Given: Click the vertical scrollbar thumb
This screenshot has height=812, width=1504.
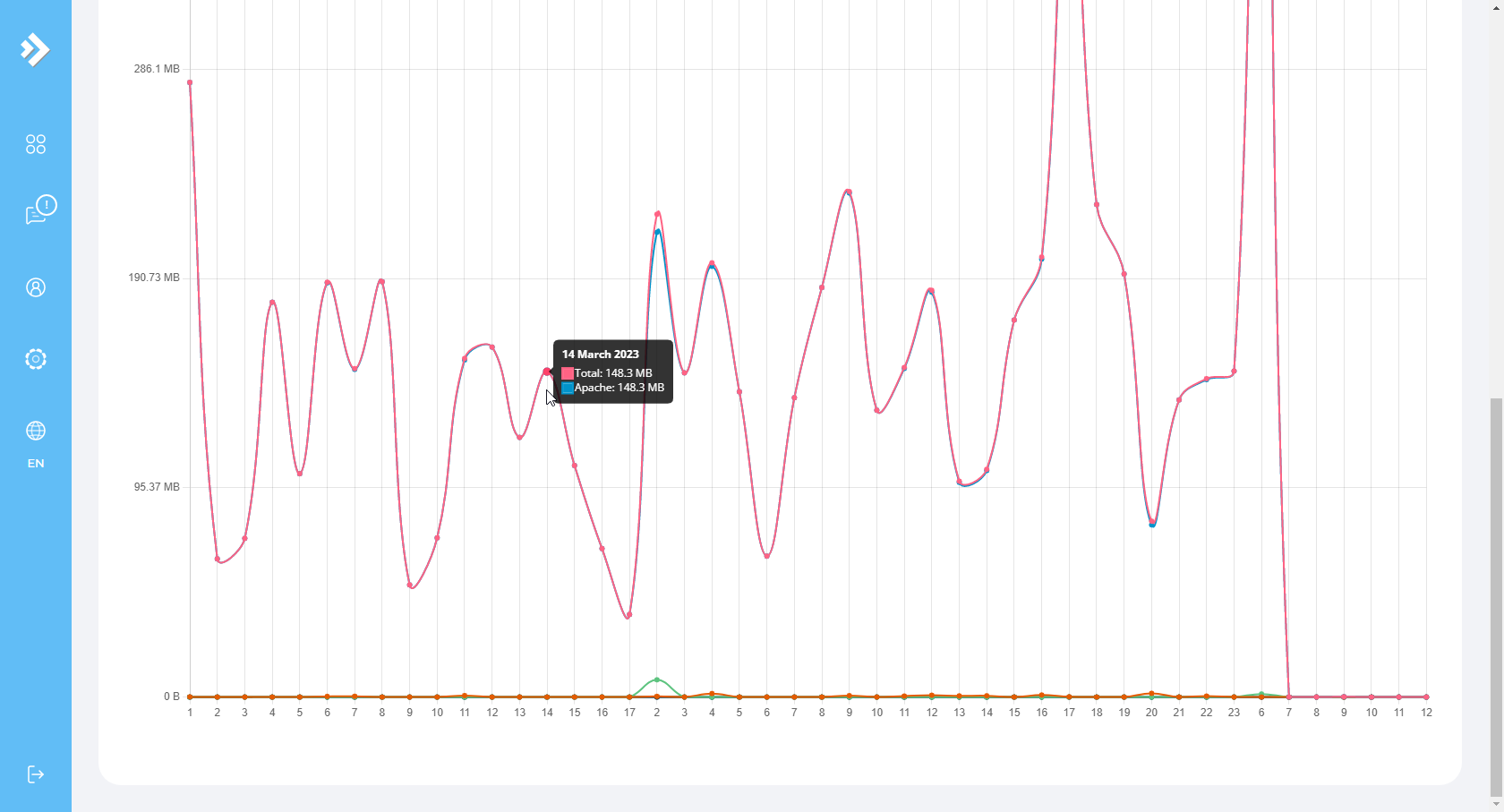Looking at the screenshot, I should point(1496,596).
